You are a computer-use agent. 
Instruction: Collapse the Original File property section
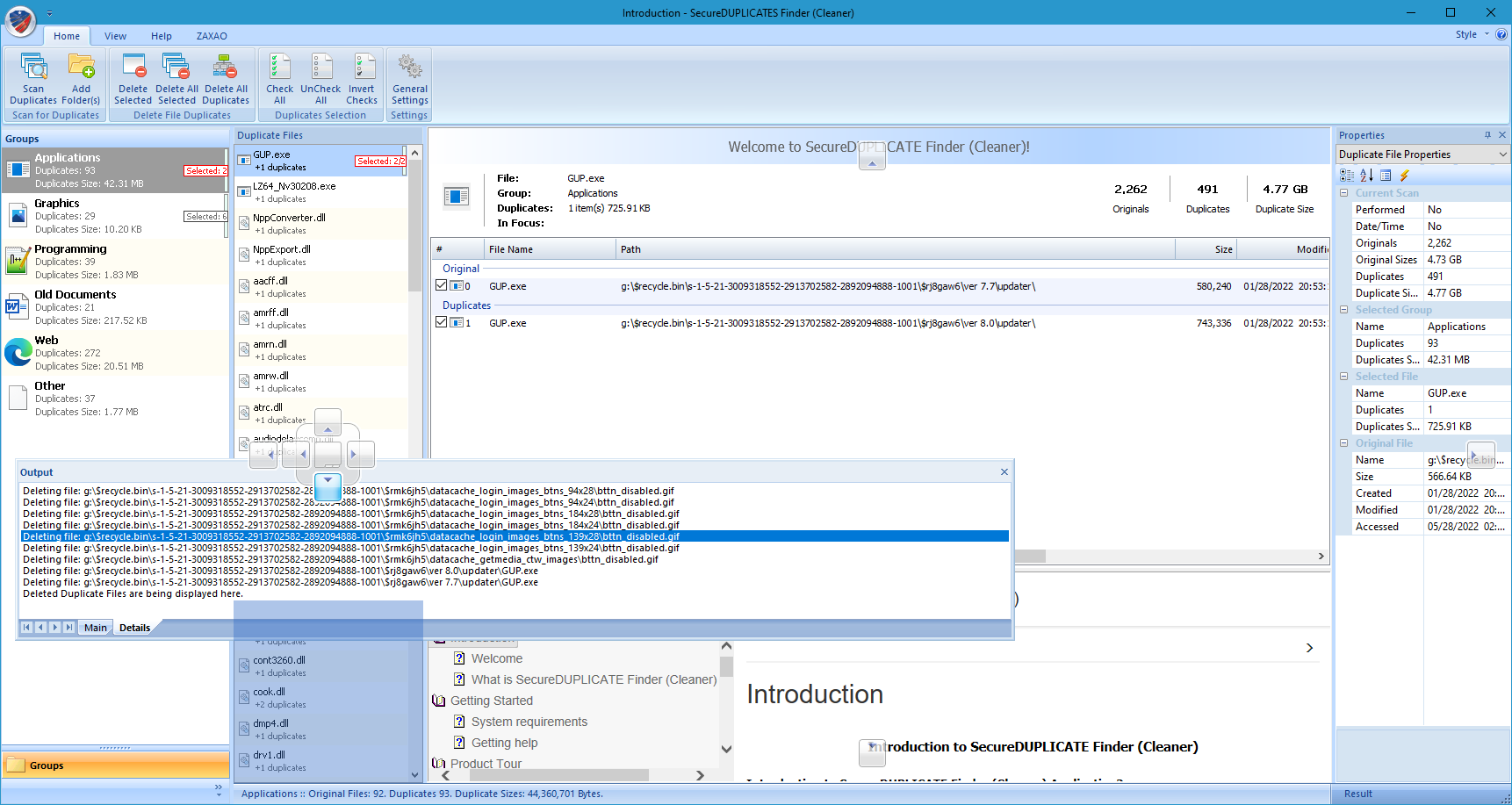pos(1343,443)
